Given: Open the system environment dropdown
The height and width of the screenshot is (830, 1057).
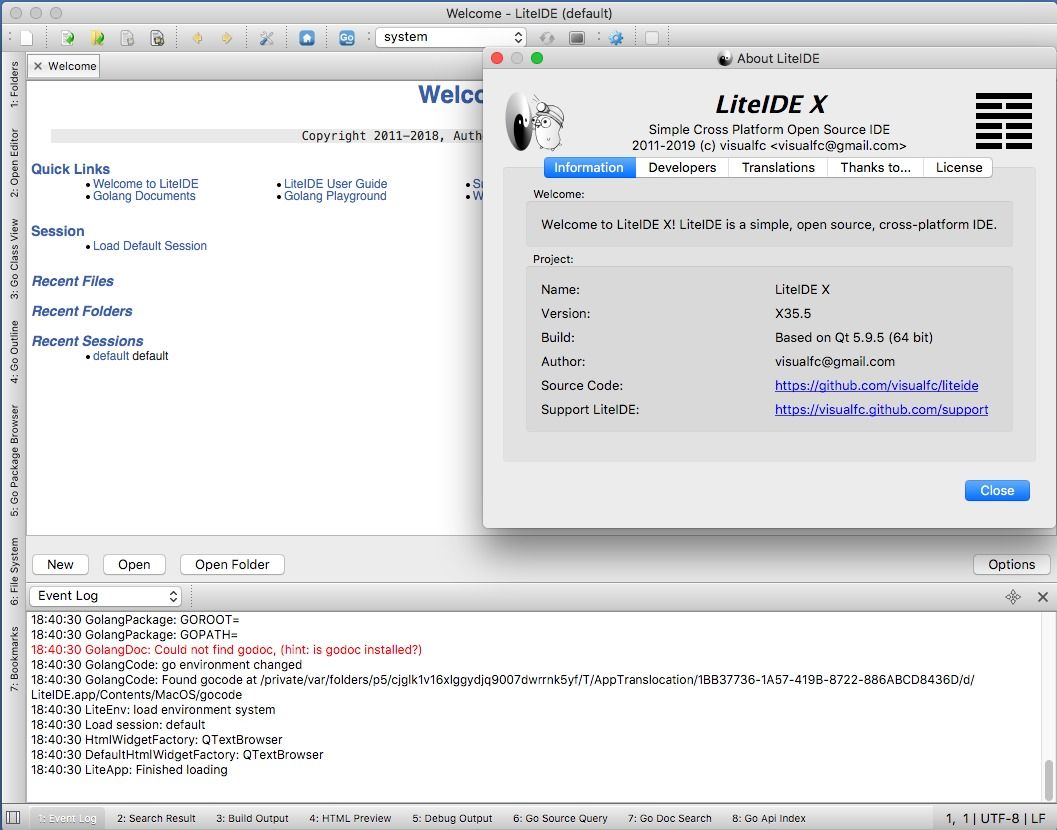Looking at the screenshot, I should tap(450, 37).
